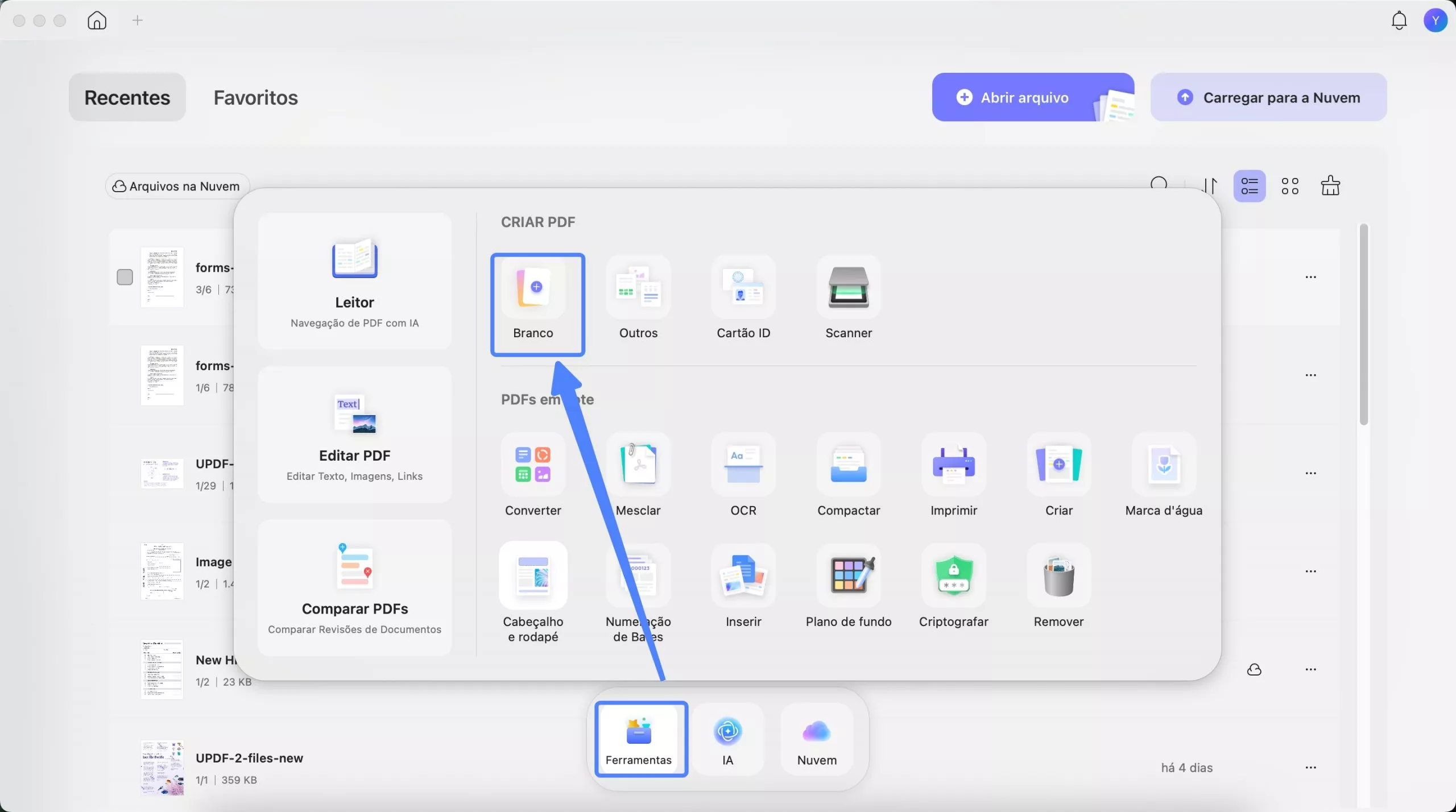Open more options for UPDF-2-files-new
Viewport: 1456px width, 812px height.
(x=1310, y=768)
